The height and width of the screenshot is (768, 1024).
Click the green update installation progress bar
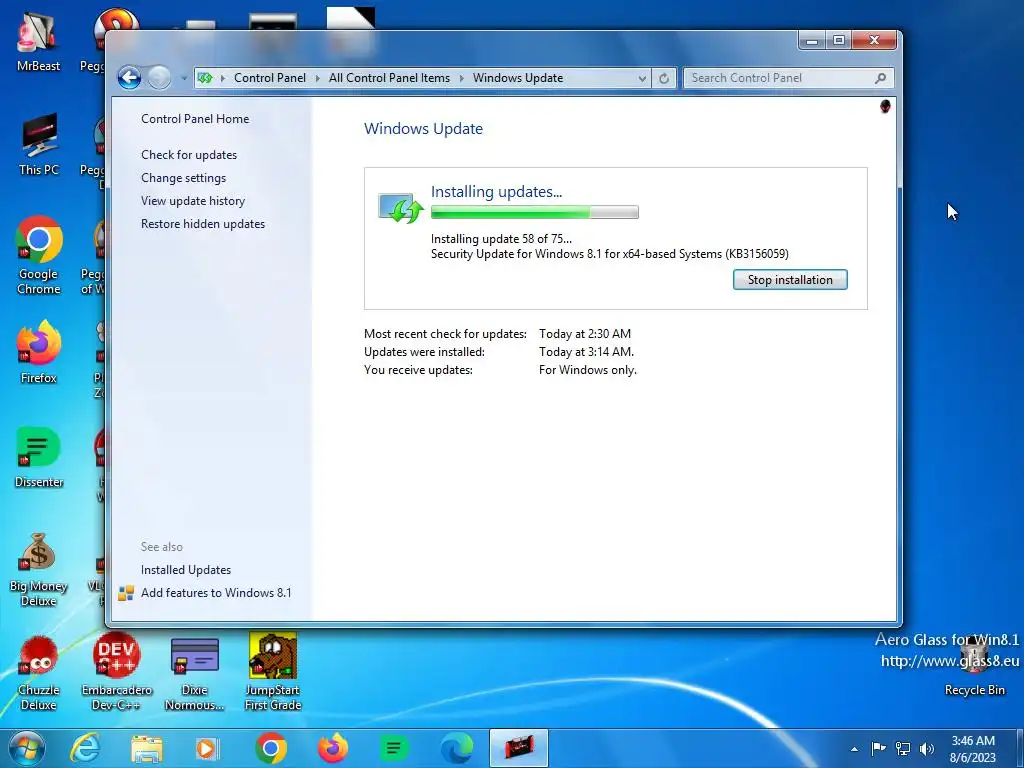pos(534,212)
